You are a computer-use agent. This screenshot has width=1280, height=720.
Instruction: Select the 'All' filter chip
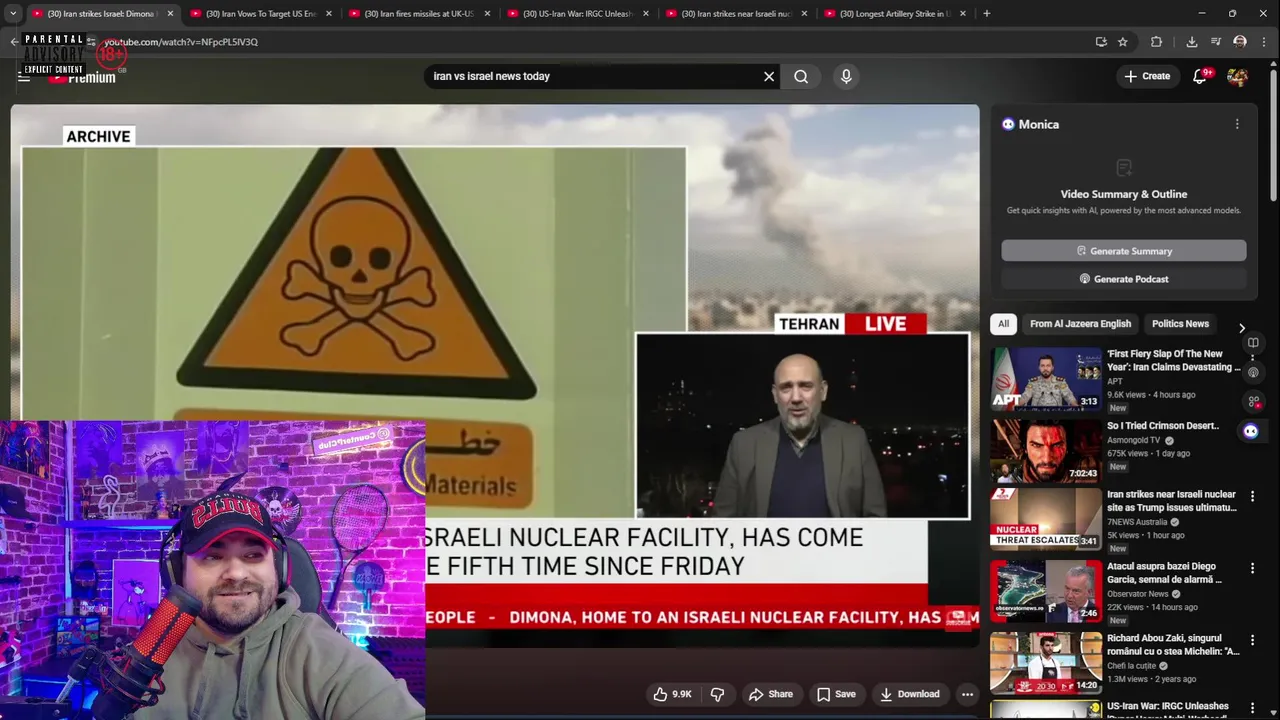[x=1003, y=324]
